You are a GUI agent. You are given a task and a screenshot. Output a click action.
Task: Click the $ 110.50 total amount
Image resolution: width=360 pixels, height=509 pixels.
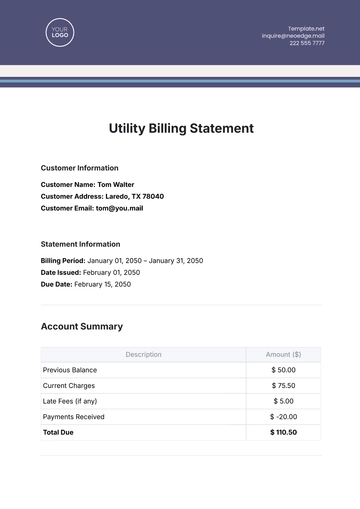283,433
